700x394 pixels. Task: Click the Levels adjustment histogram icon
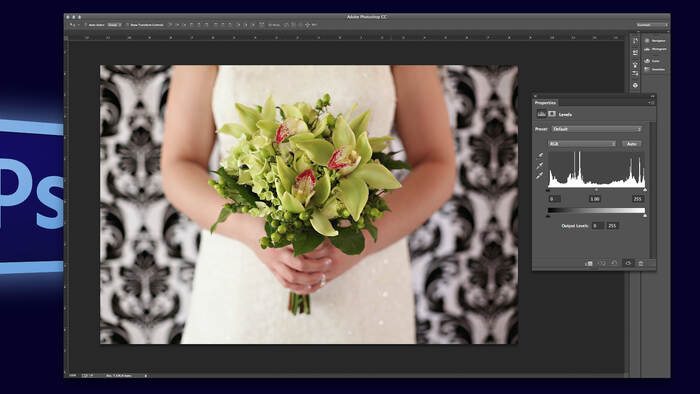pos(542,114)
